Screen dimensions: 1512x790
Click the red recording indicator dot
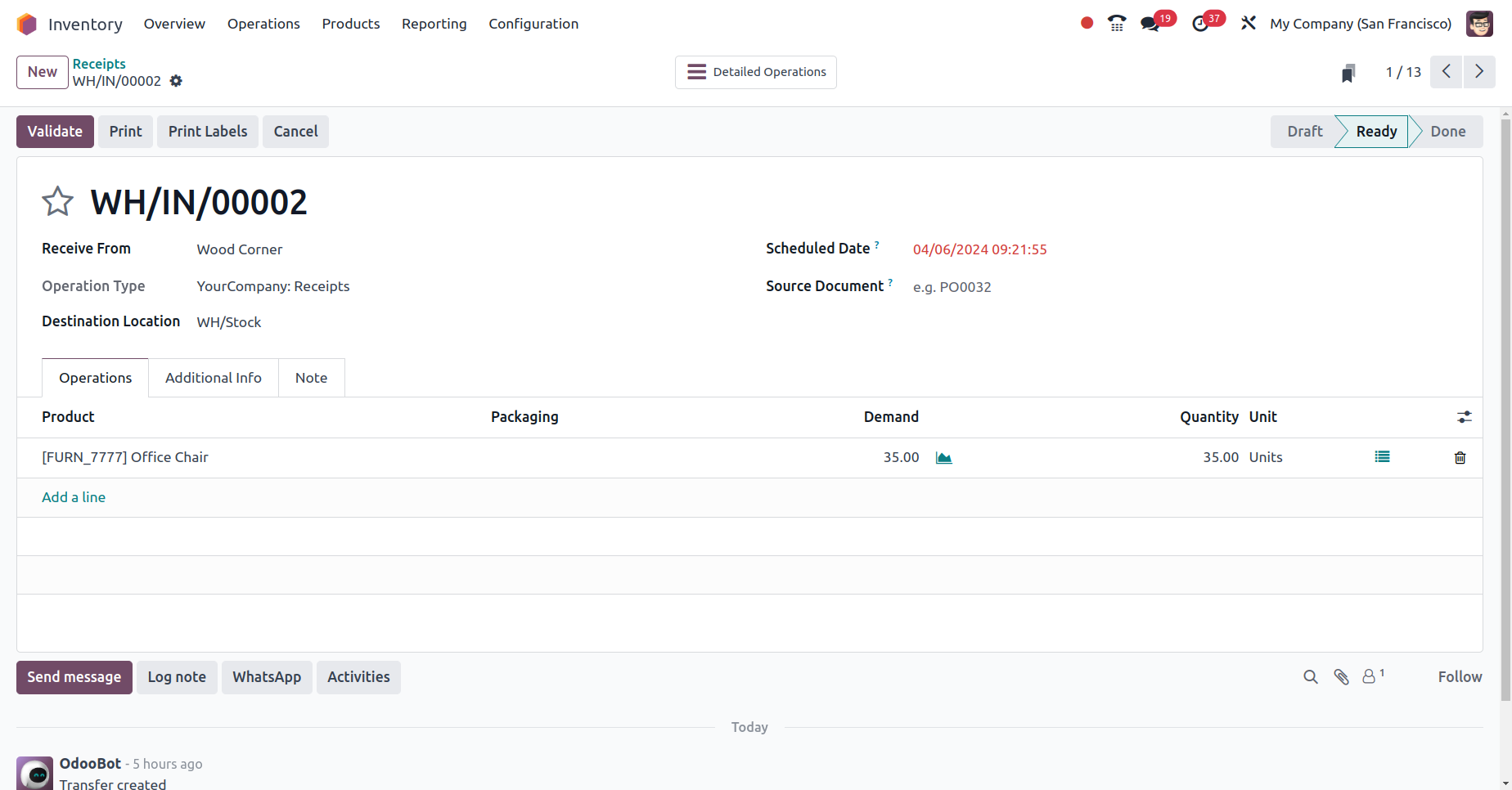click(1086, 24)
